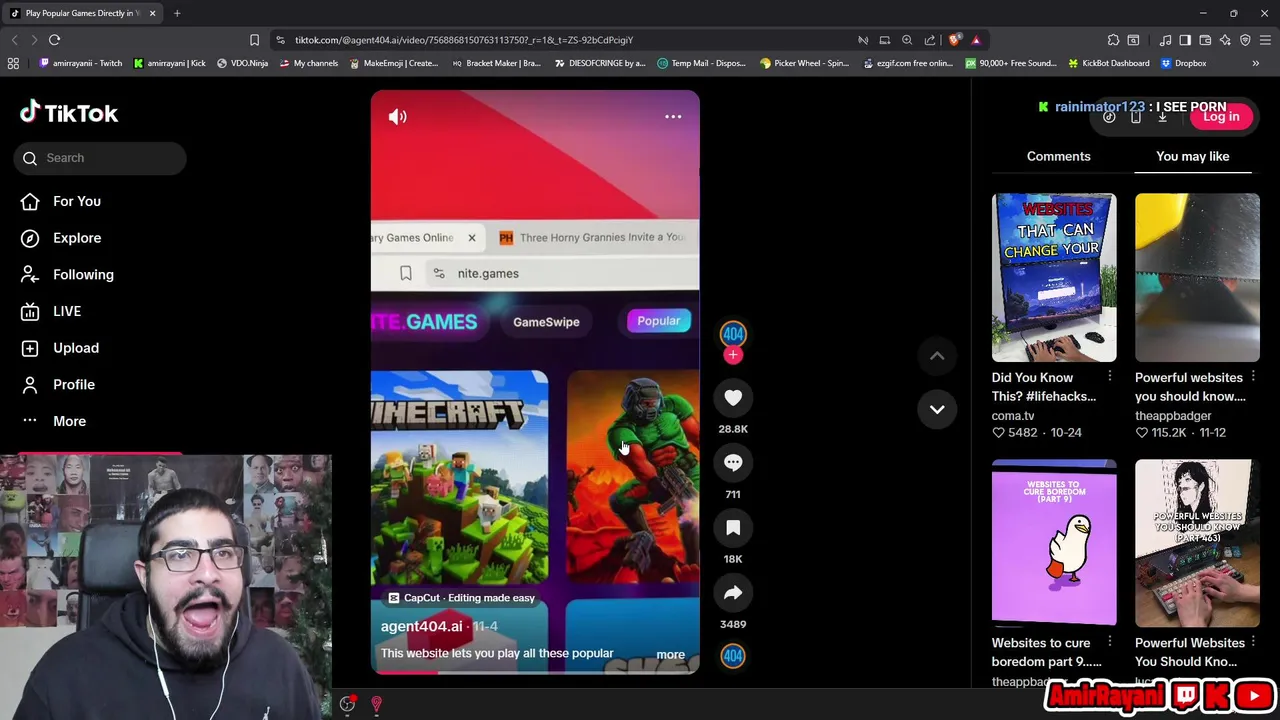Open options for 'Powerful websites you should know' video
The image size is (1280, 720).
click(1253, 377)
